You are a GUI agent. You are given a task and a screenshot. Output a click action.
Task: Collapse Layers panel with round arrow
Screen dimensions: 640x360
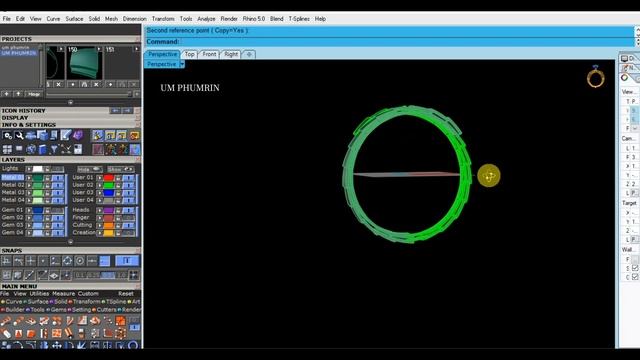(x=71, y=242)
